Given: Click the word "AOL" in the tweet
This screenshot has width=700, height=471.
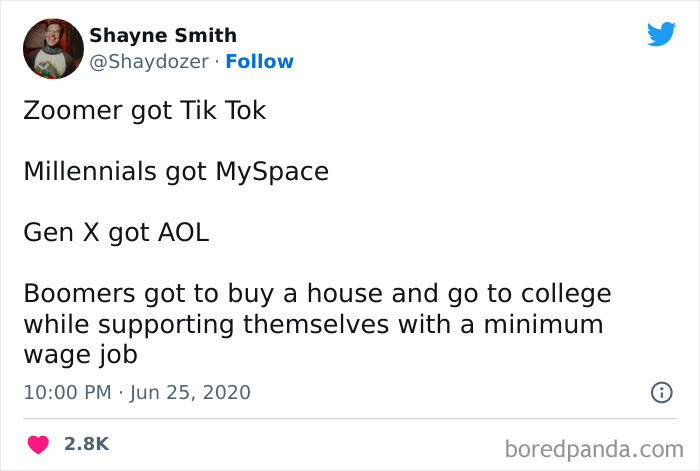Looking at the screenshot, I should point(182,233).
